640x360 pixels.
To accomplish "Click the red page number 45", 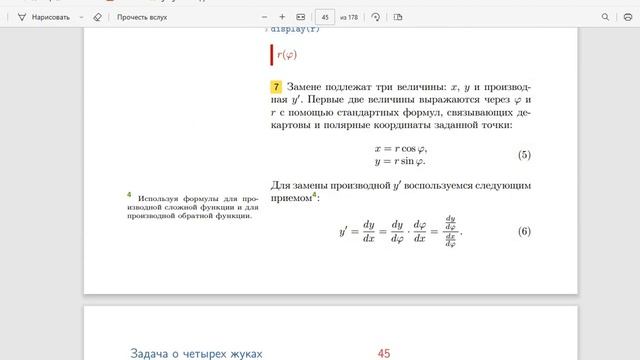I will (x=384, y=353).
